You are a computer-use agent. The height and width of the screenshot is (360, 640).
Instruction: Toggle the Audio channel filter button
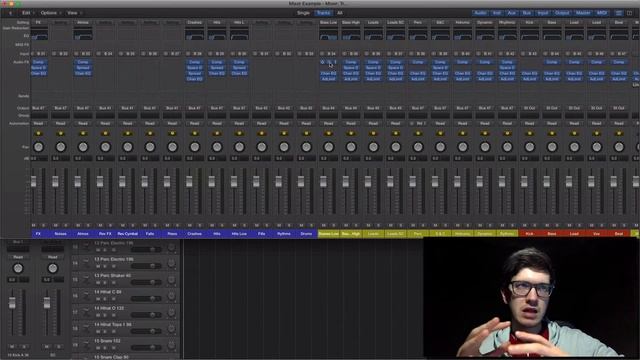coord(480,13)
